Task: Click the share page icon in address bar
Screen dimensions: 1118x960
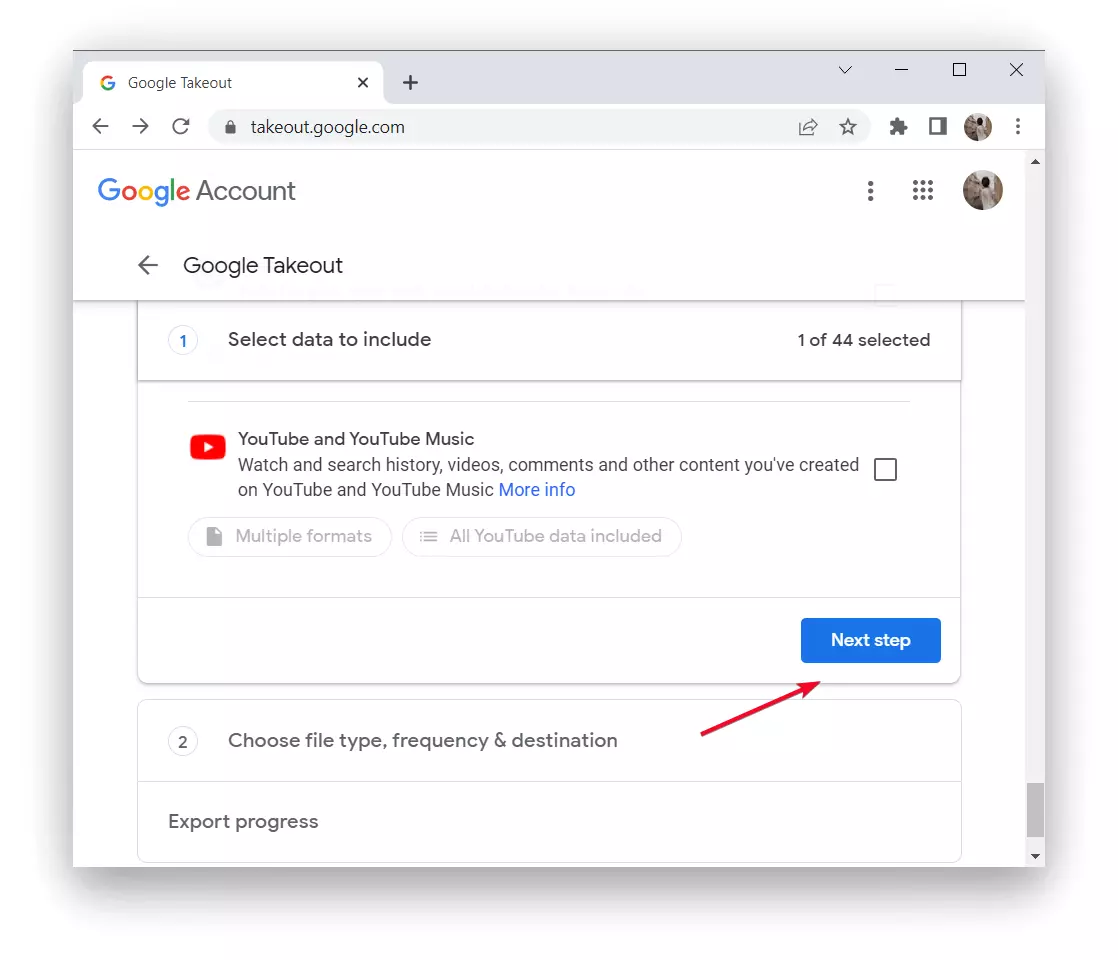Action: (x=807, y=127)
